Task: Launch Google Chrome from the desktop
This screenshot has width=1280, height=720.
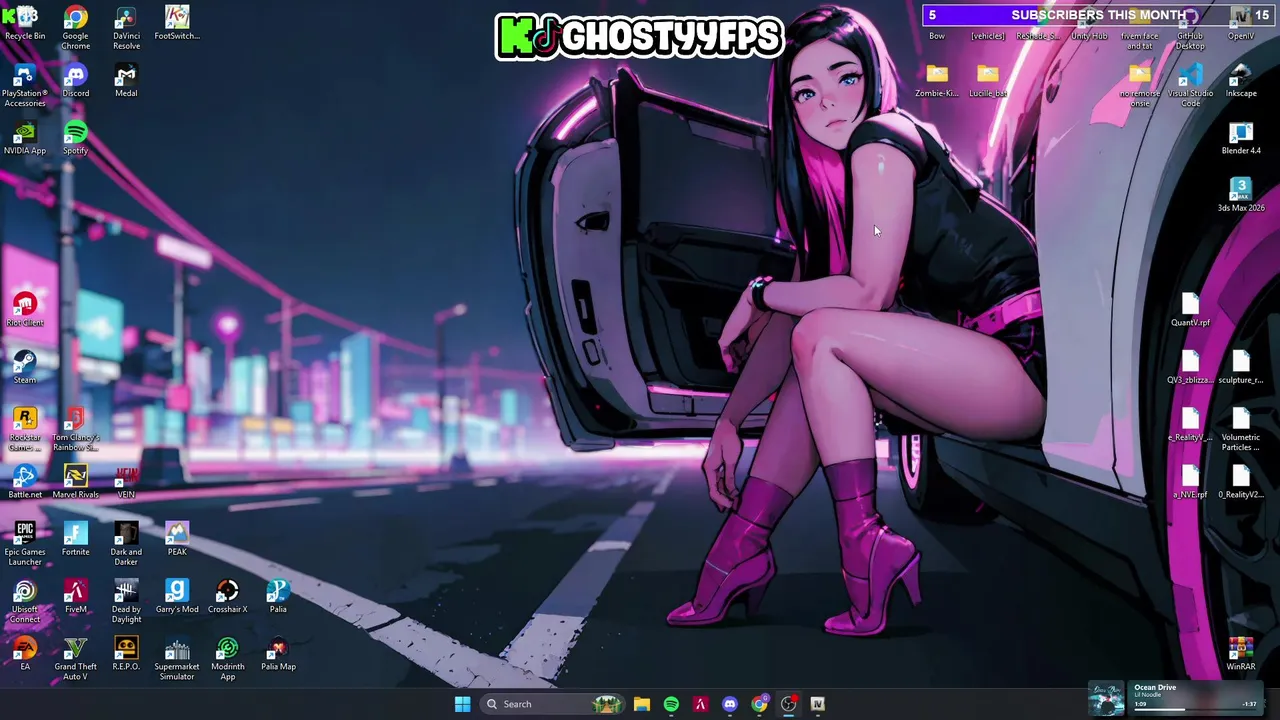Action: tap(75, 27)
